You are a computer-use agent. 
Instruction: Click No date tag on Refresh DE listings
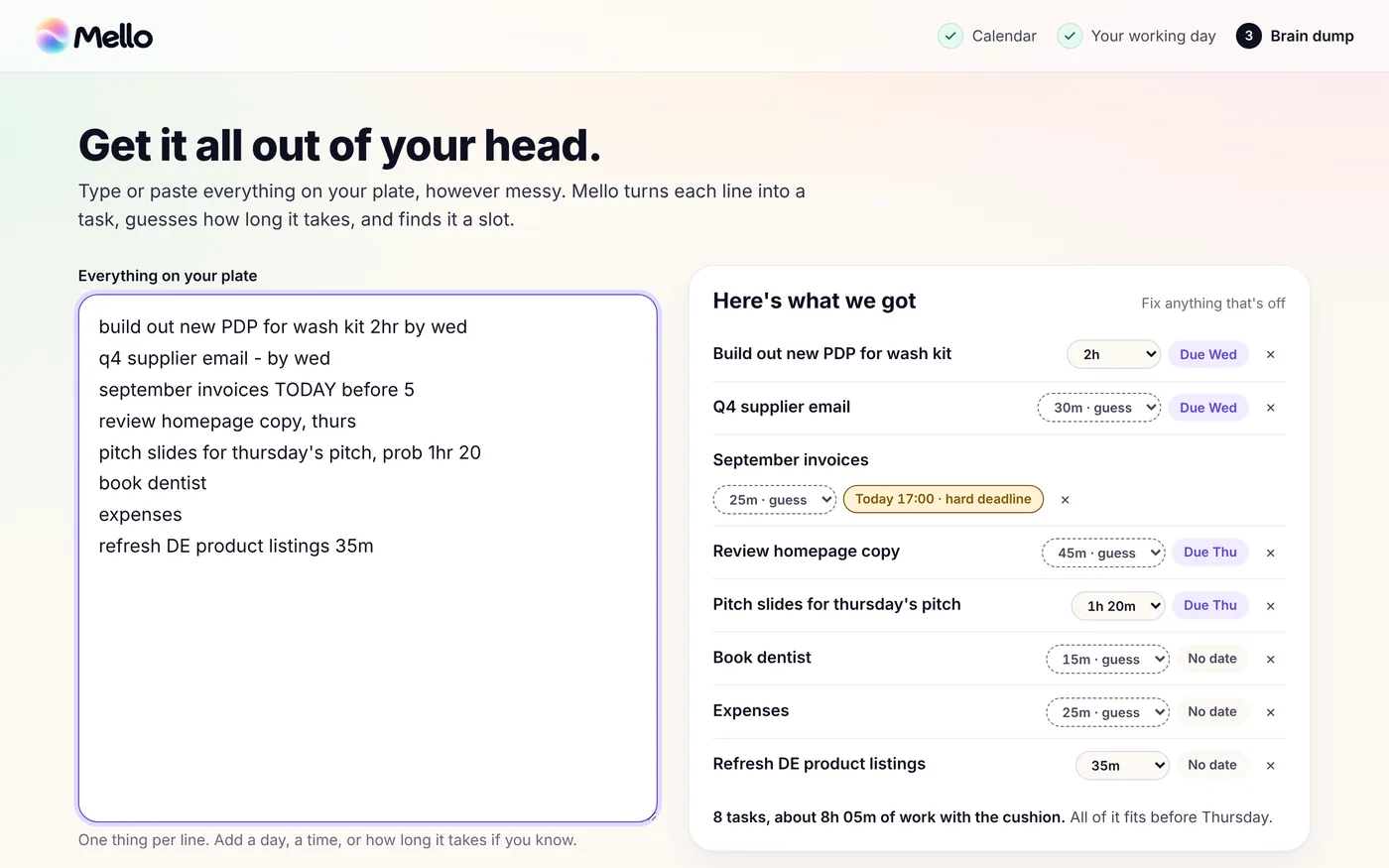coord(1211,765)
